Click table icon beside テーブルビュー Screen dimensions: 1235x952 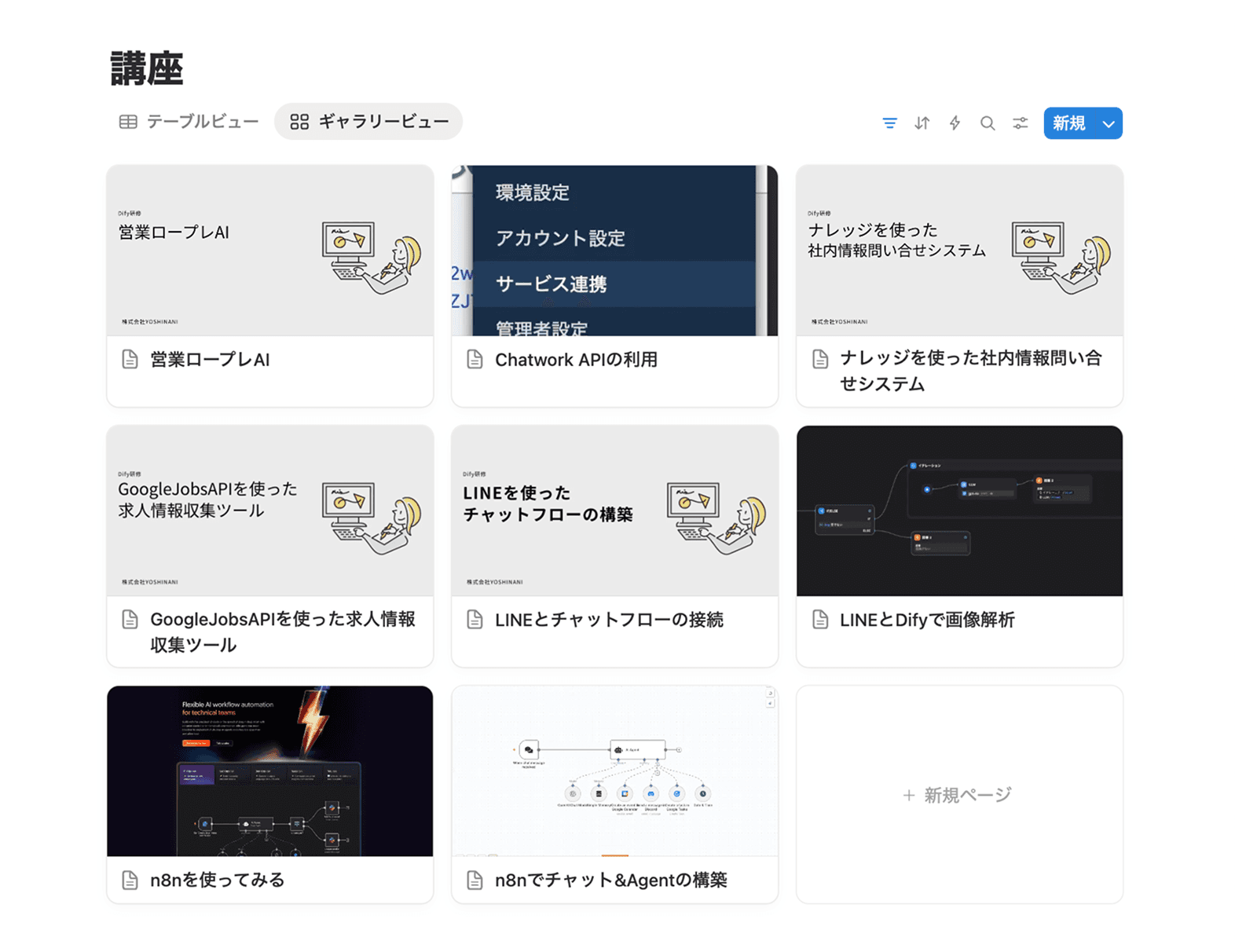(128, 122)
